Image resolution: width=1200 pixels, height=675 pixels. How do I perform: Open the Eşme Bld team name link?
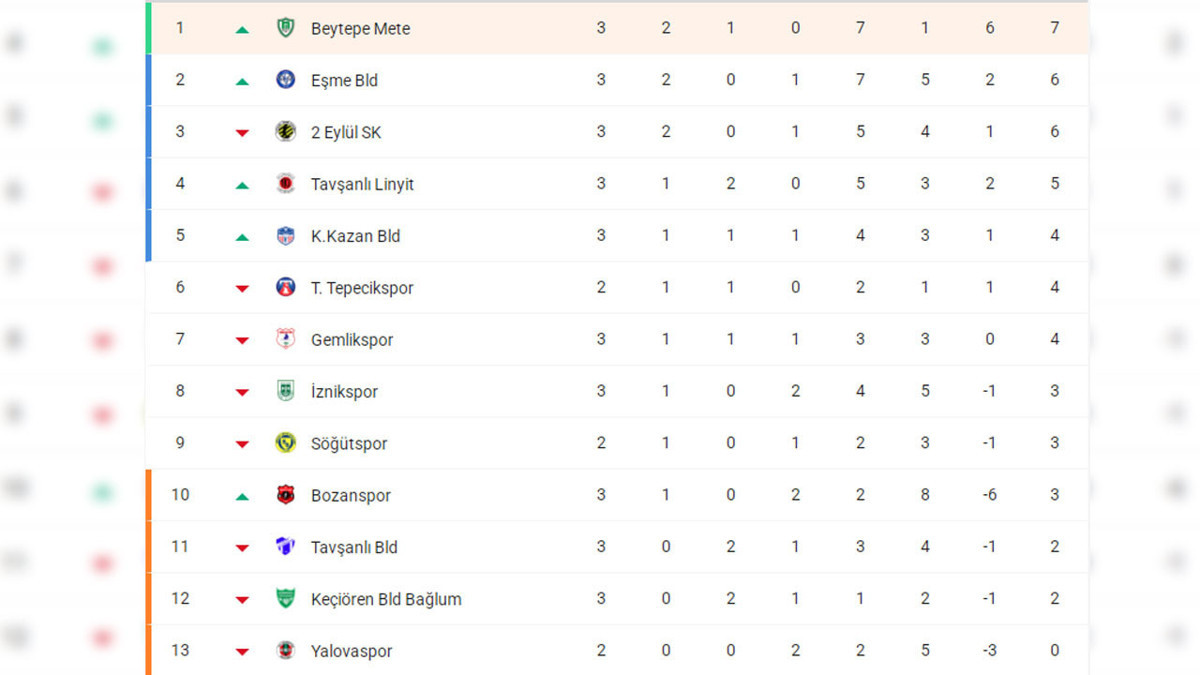coord(344,80)
